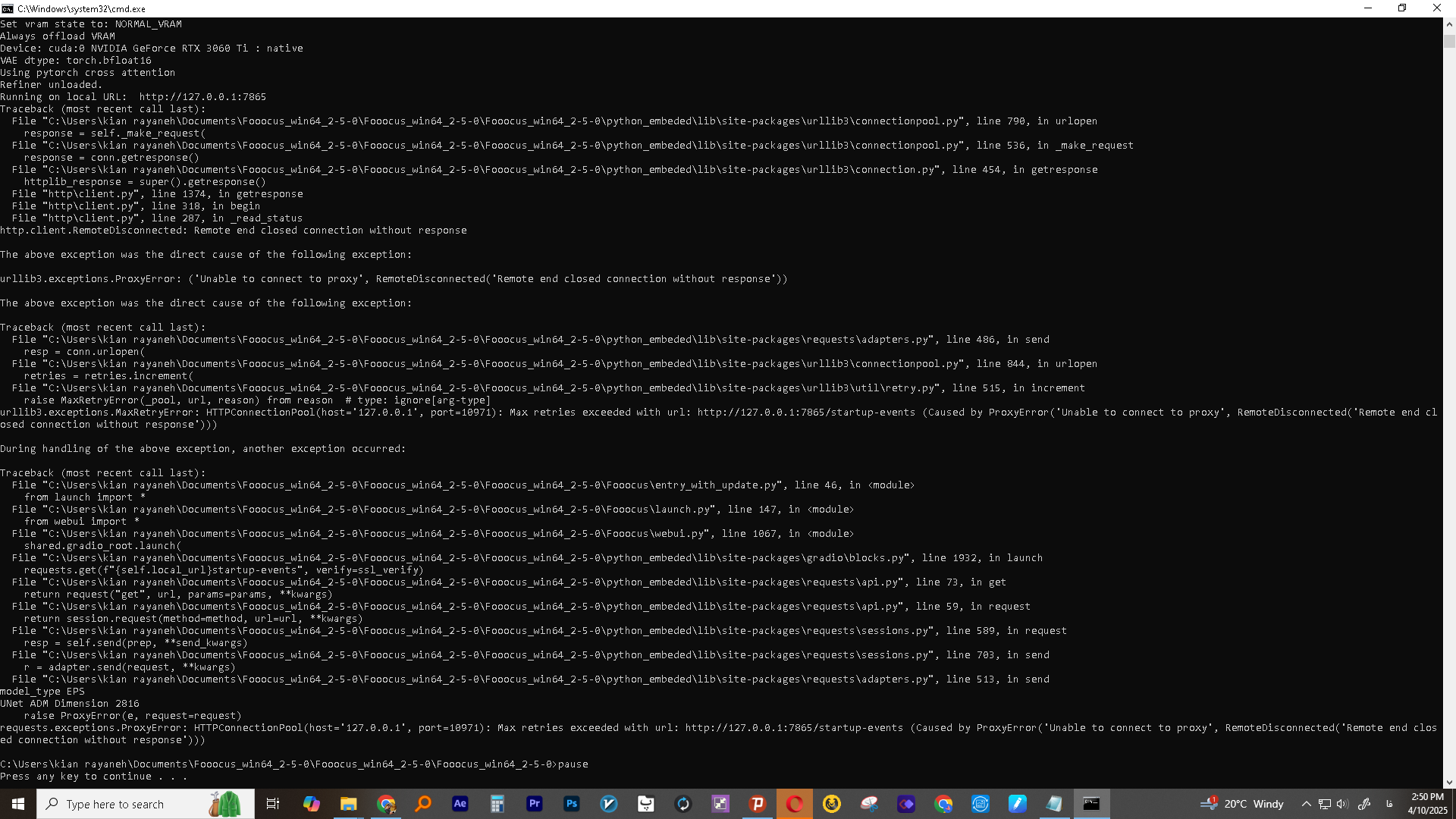
Task: Open the Opera browser taskbar icon
Action: coord(794,804)
